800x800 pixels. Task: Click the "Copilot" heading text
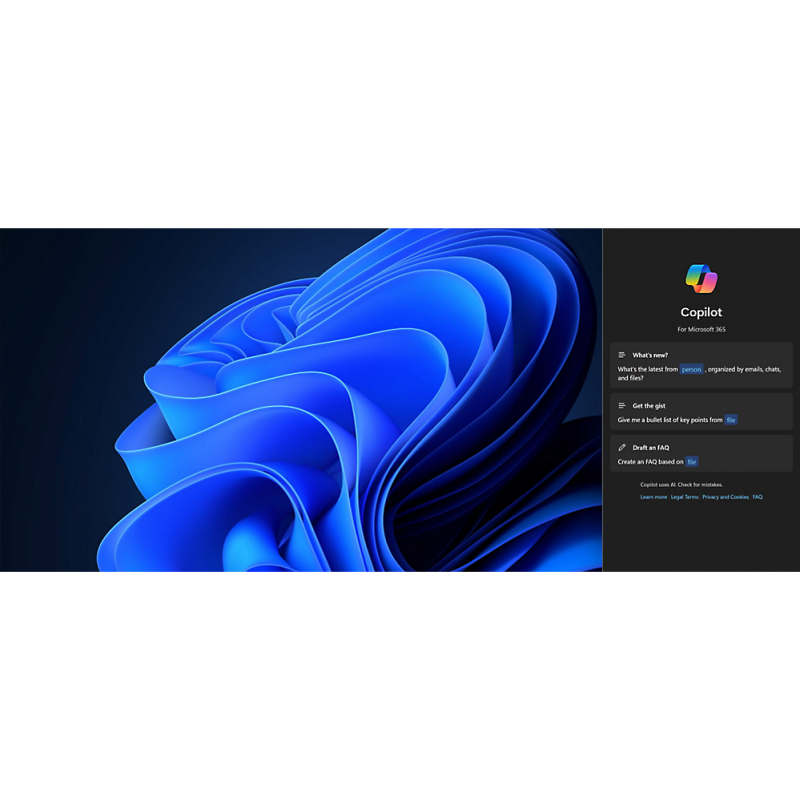point(701,312)
